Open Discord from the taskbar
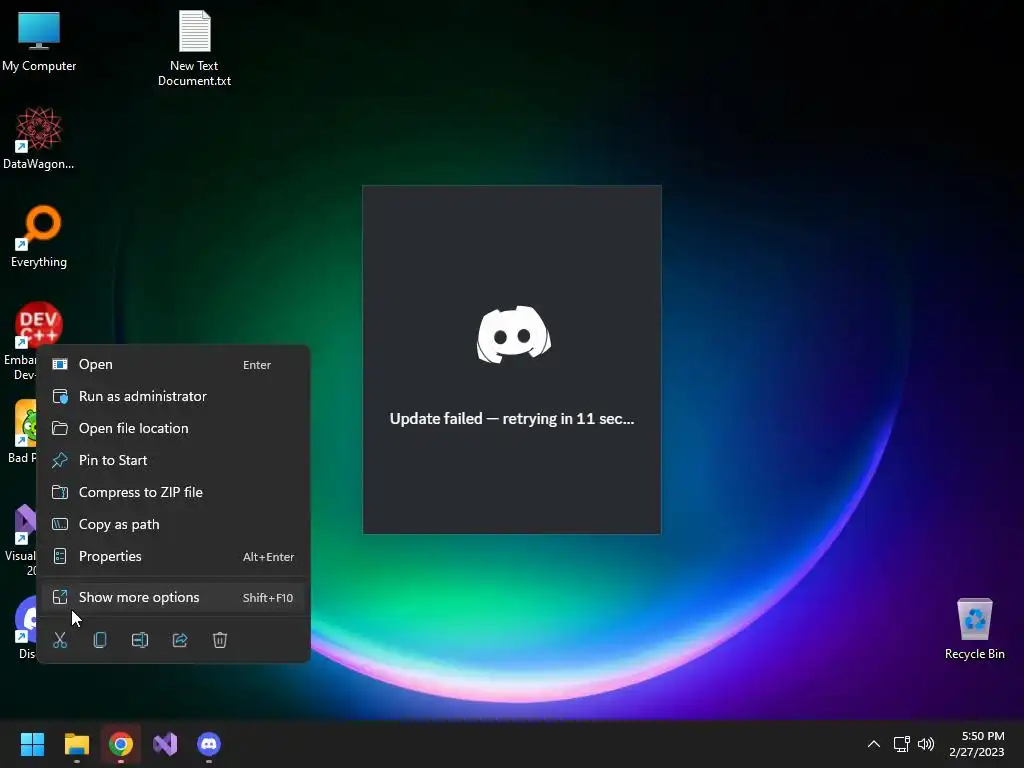Viewport: 1024px width, 768px height. 209,744
